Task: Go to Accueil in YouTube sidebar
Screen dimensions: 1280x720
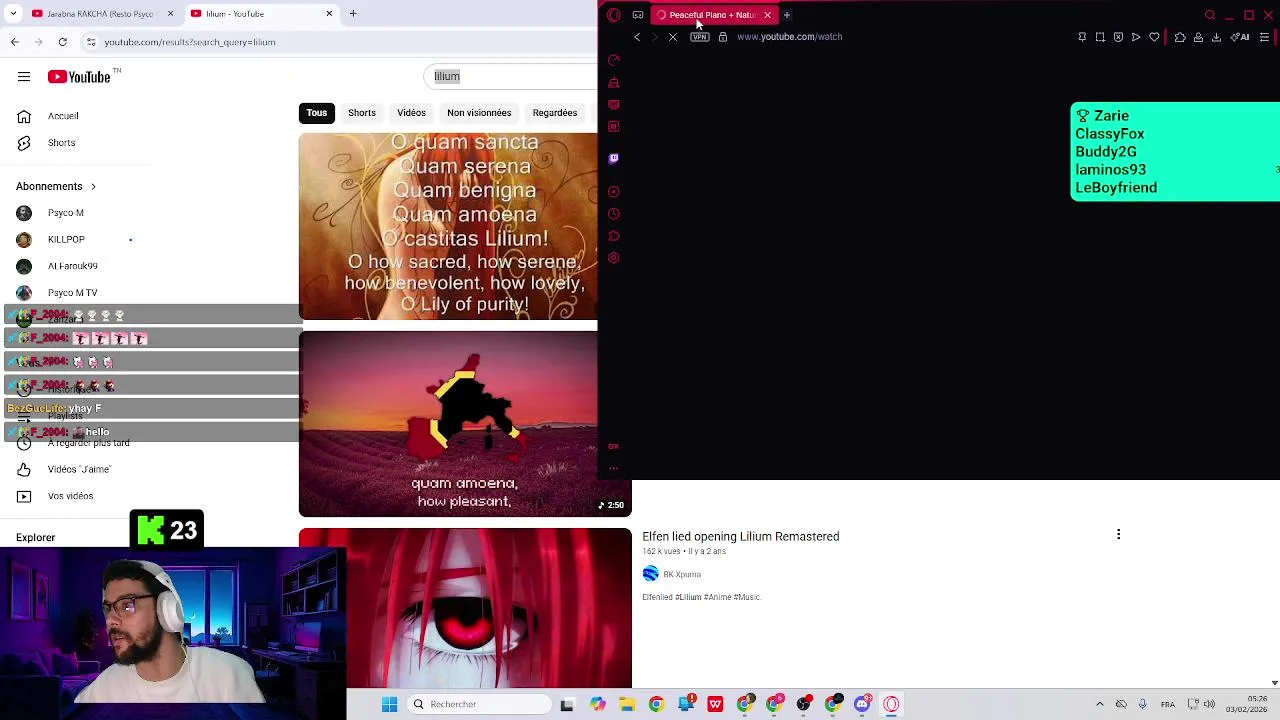Action: pyautogui.click(x=65, y=116)
